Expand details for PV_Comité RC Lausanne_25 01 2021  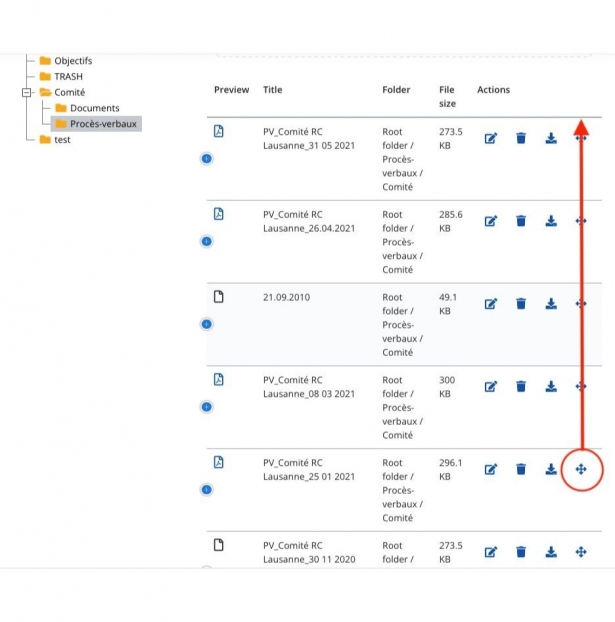click(x=206, y=489)
